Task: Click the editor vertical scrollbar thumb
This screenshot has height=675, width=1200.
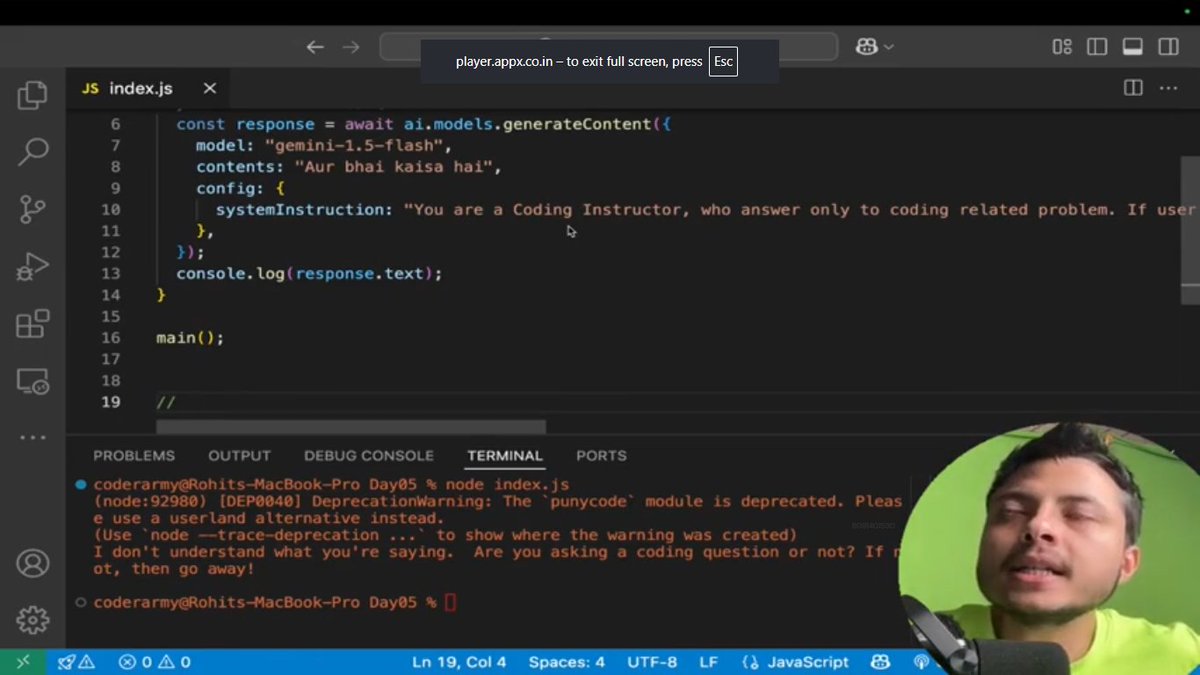Action: tap(1189, 230)
